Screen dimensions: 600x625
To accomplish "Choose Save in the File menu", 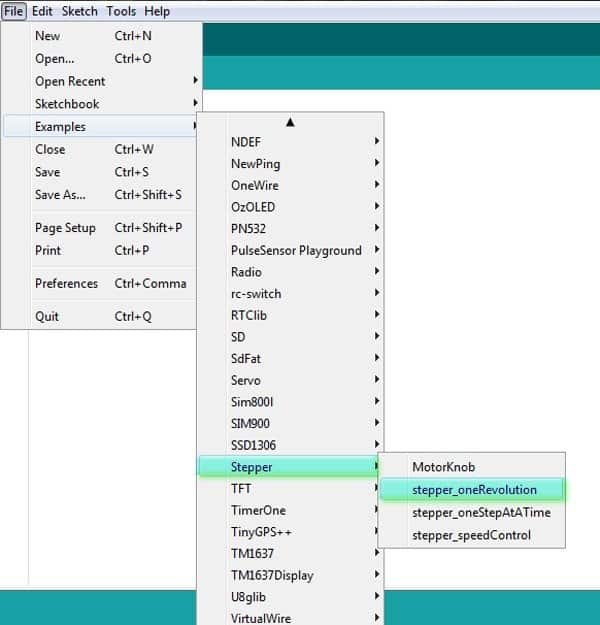I will [100, 172].
